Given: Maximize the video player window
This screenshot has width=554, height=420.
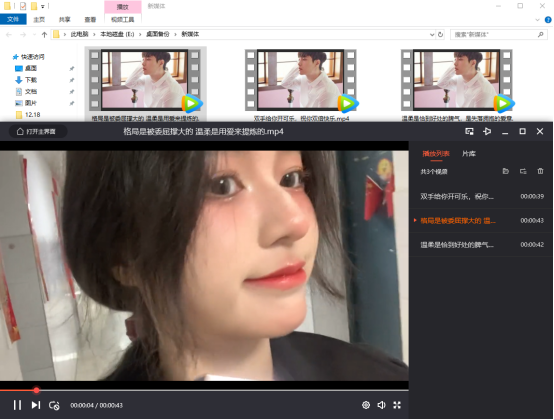Looking at the screenshot, I should [522, 131].
